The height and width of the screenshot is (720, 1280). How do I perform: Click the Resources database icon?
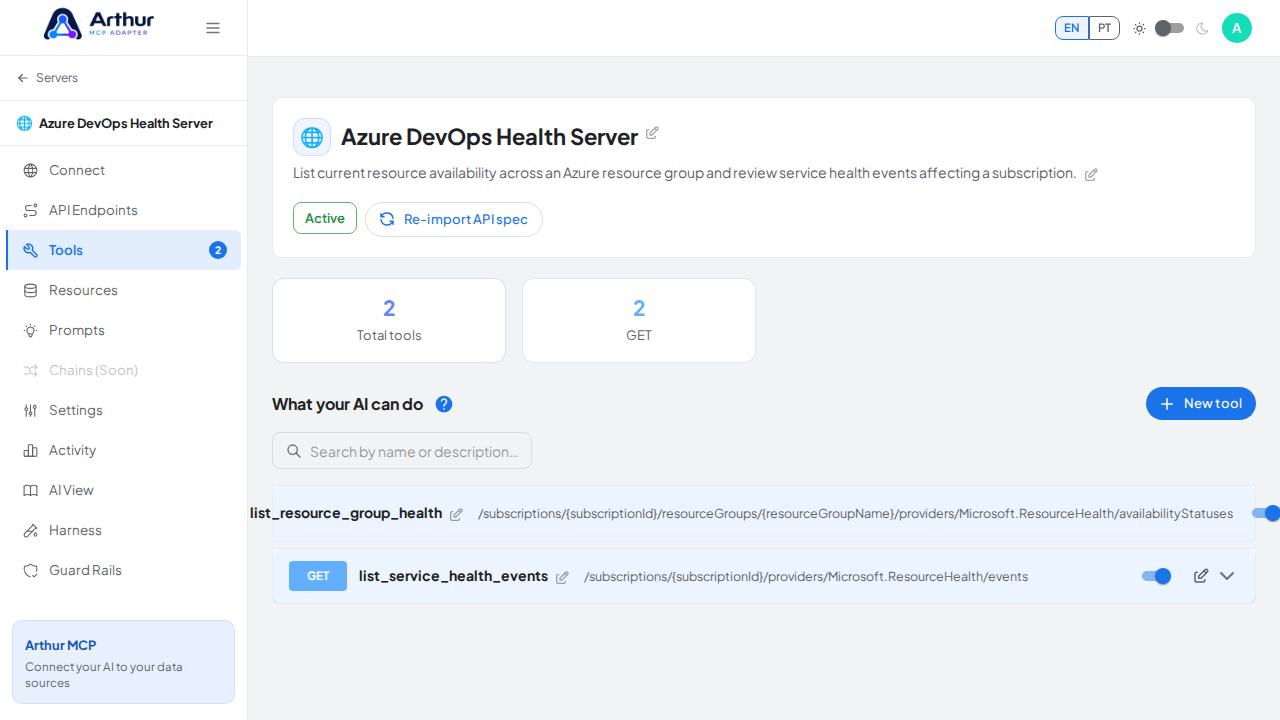(x=30, y=290)
